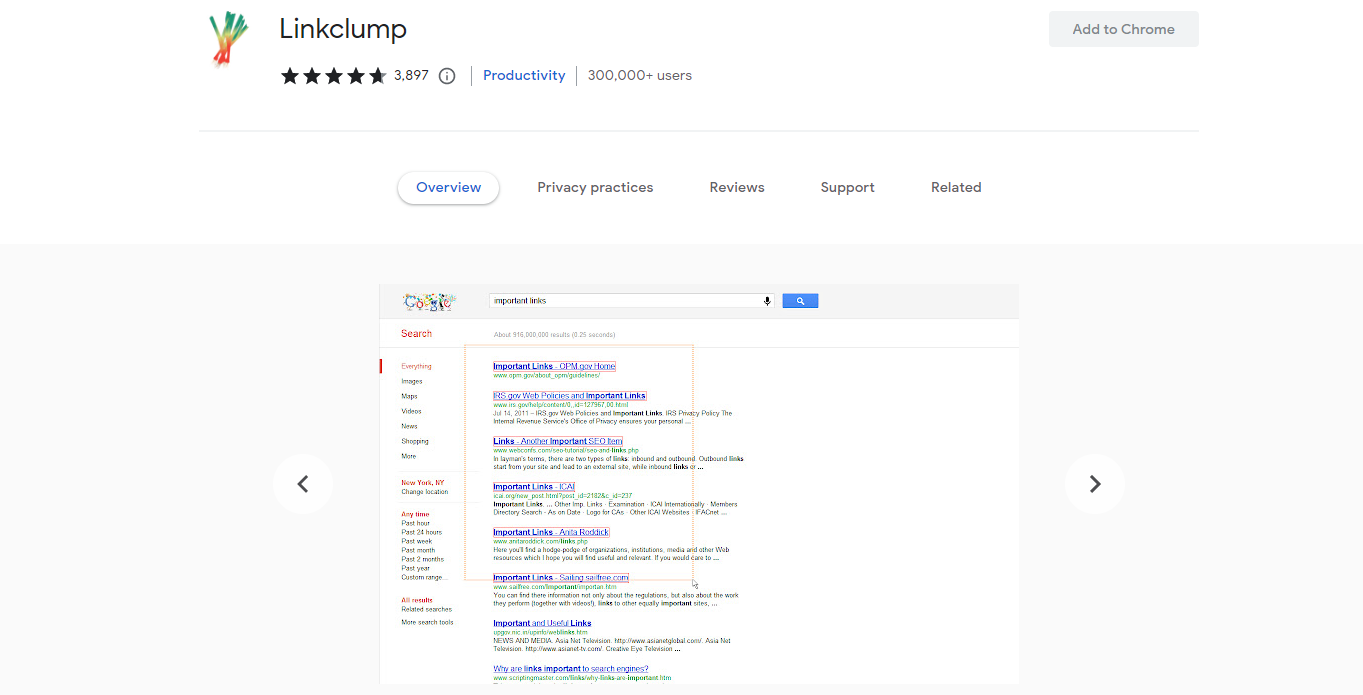Go to the previous screenshot arrow
Image resolution: width=1363 pixels, height=695 pixels.
tap(303, 484)
